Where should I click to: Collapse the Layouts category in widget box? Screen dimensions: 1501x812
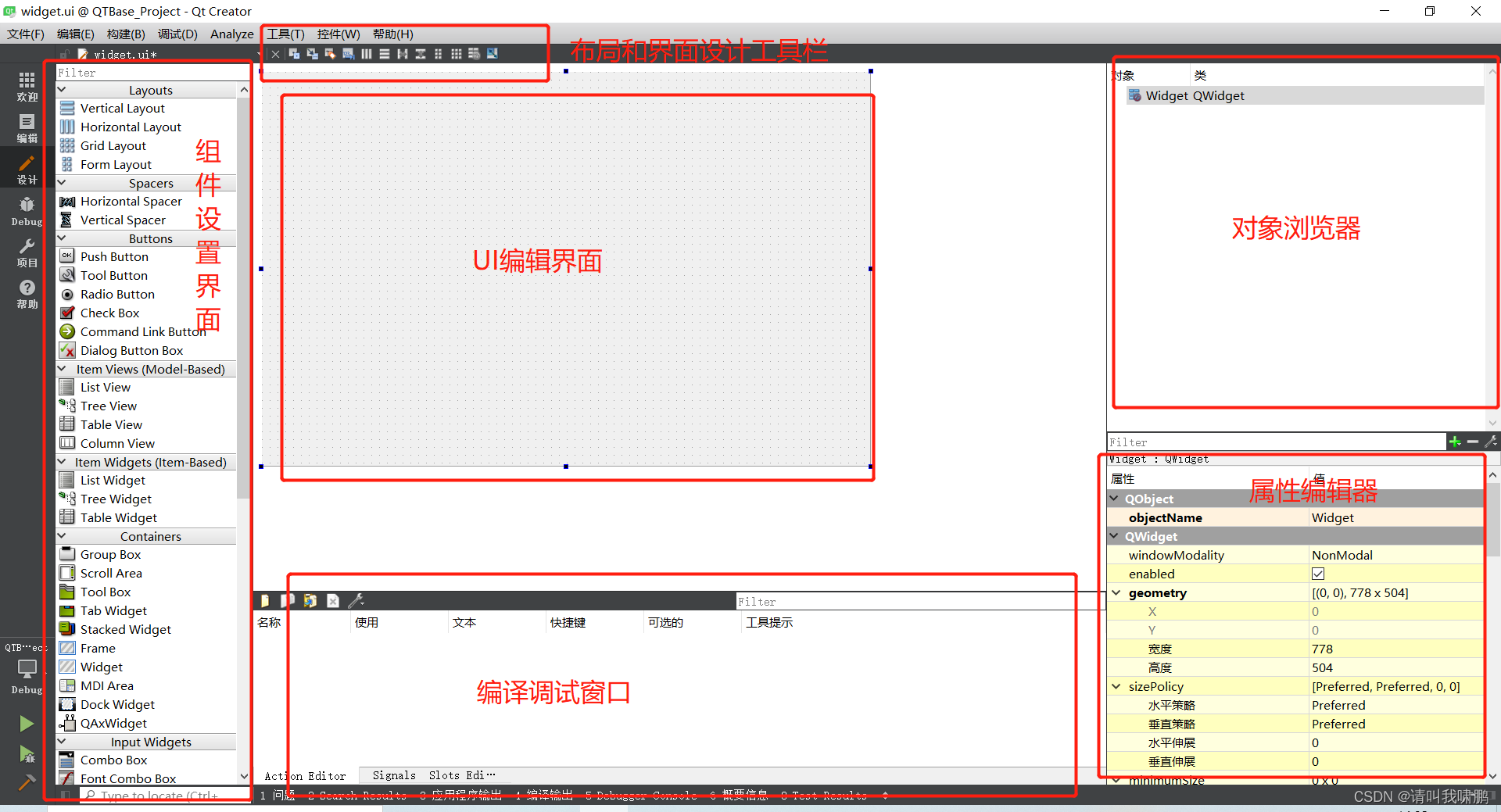[x=62, y=90]
